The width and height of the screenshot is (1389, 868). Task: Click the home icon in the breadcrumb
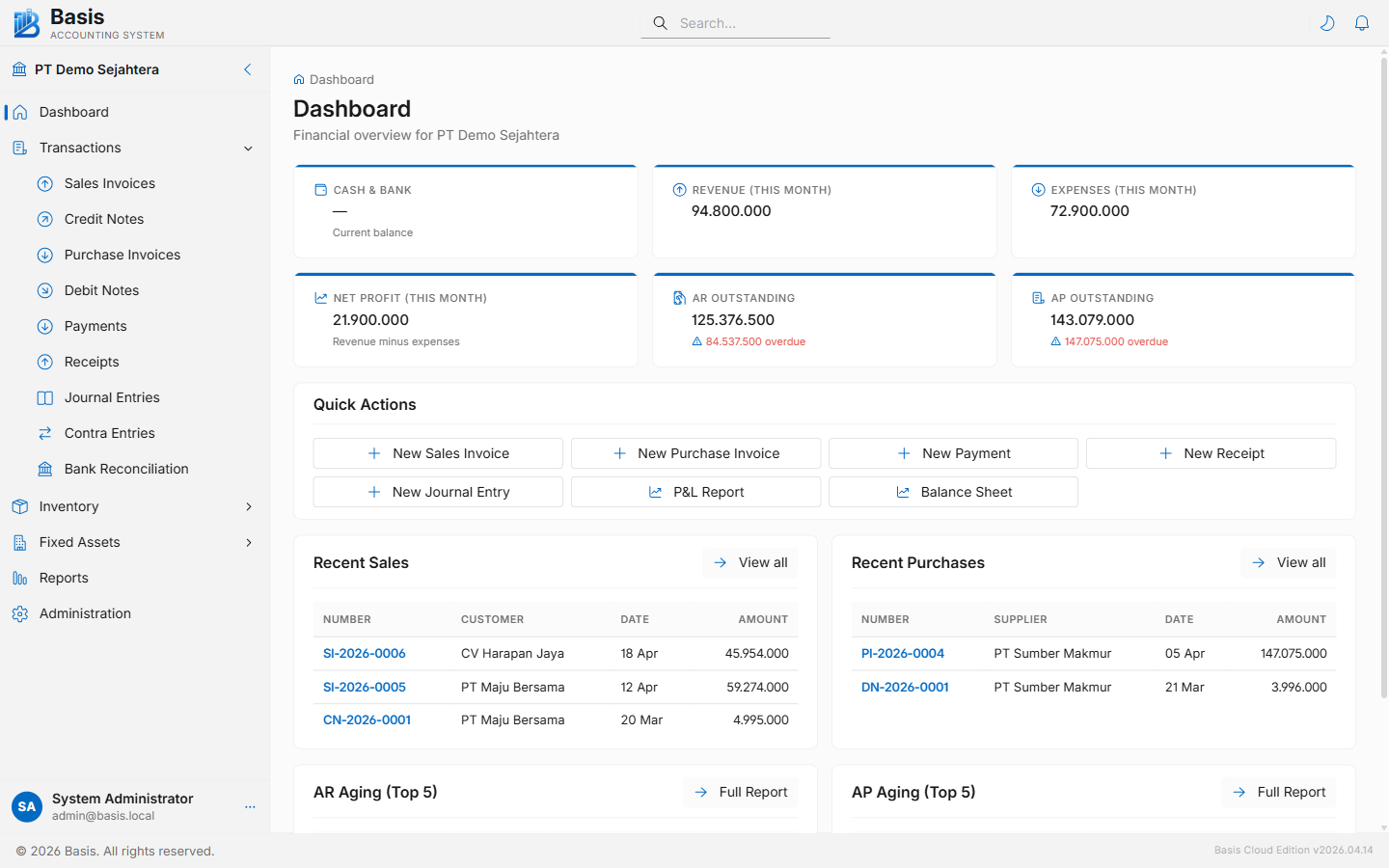point(300,79)
